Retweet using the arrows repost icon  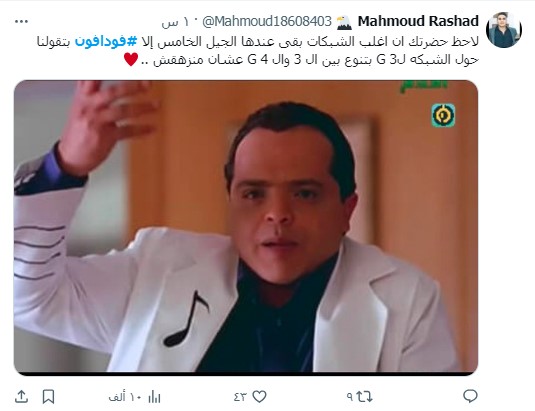pos(364,397)
